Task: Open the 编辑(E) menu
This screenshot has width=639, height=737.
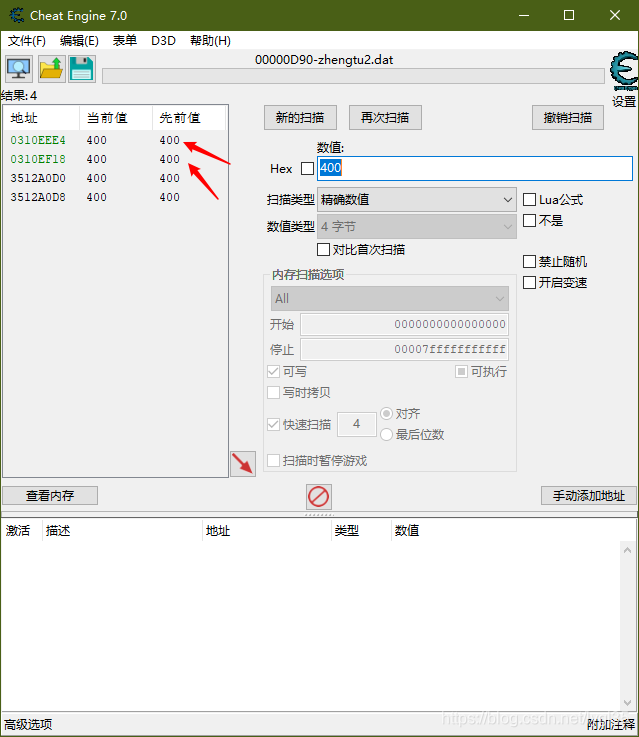Action: pos(79,41)
